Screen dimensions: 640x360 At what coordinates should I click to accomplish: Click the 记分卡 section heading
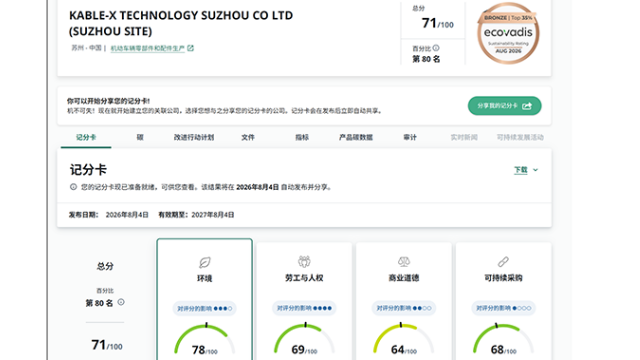click(x=88, y=170)
